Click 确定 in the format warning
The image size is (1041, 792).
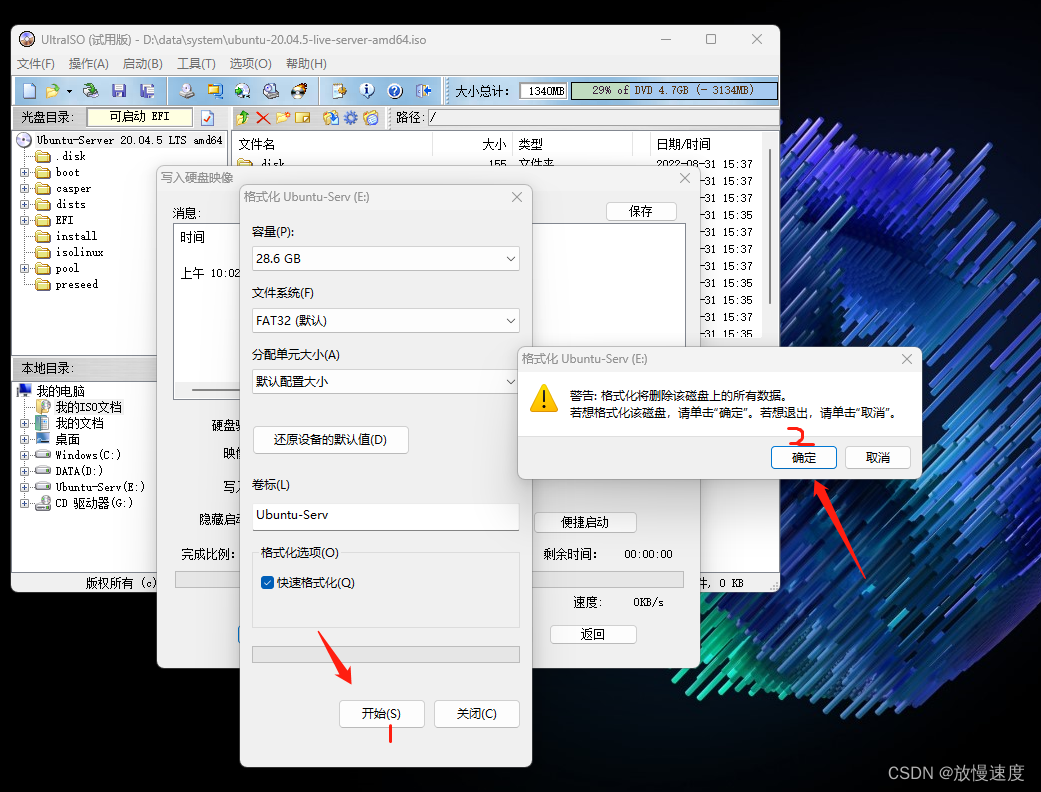804,457
